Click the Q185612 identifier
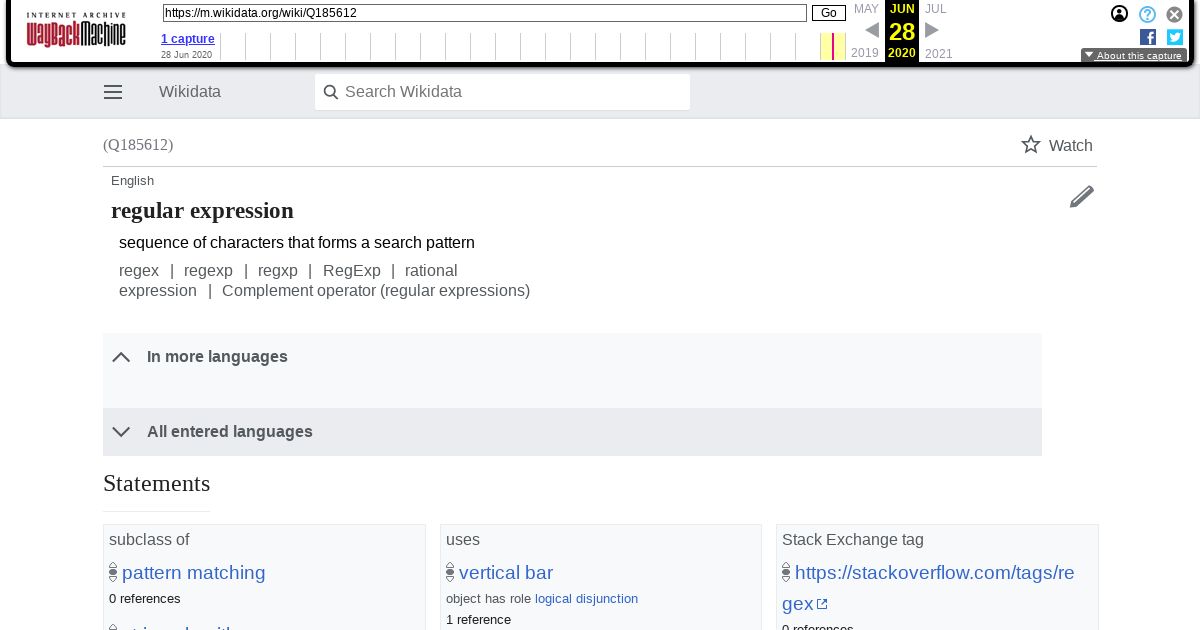Viewport: 1200px width, 630px height. coord(138,145)
